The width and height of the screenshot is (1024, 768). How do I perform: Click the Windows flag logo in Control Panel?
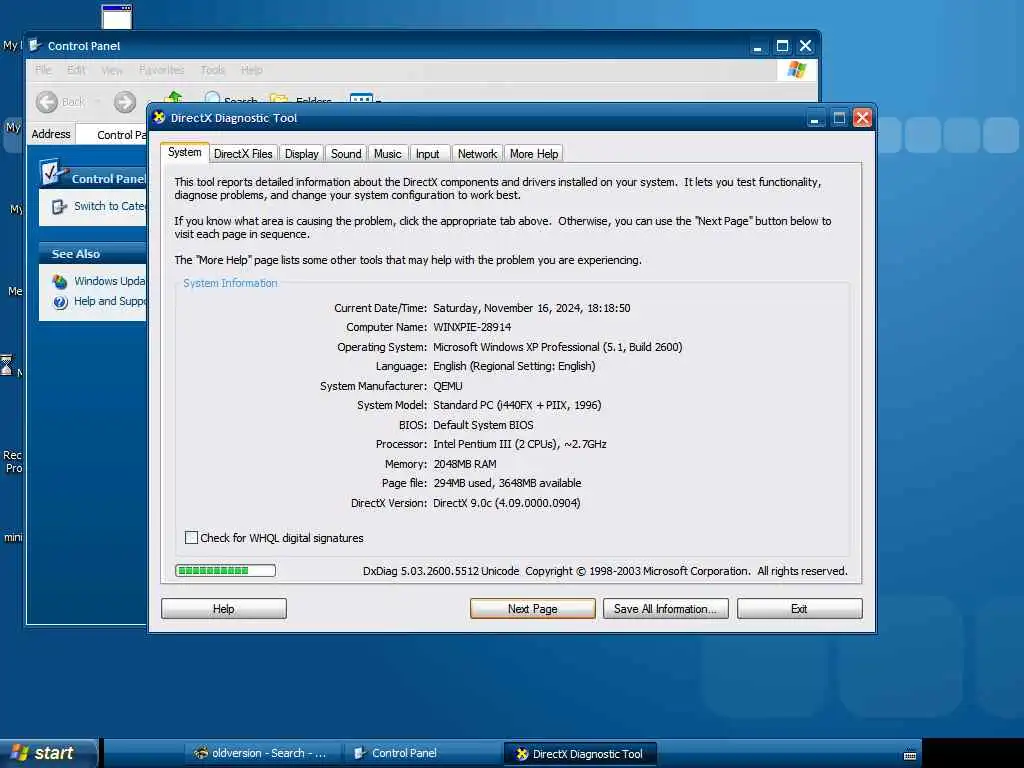797,70
